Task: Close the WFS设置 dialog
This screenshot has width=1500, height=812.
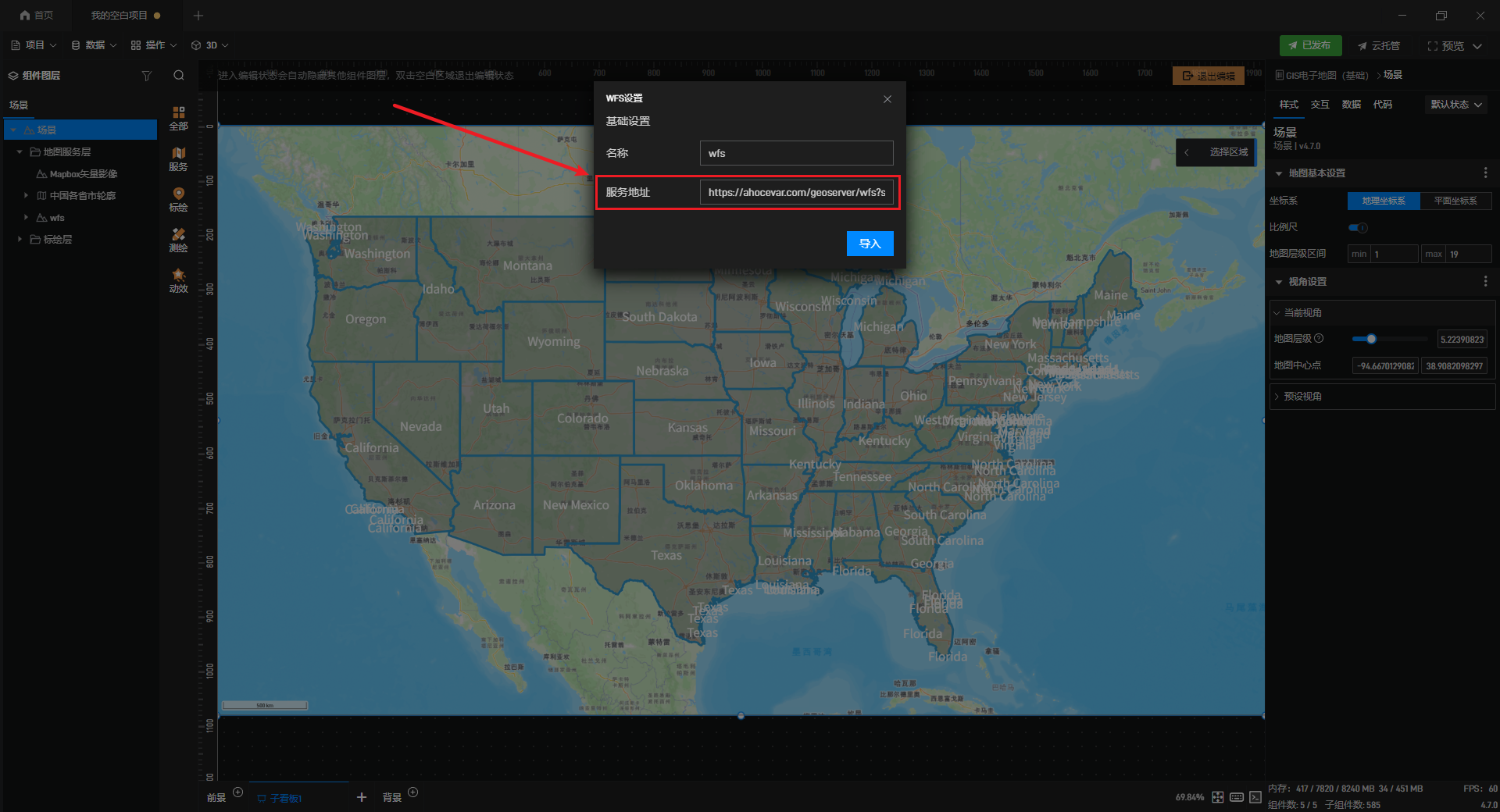Action: tap(887, 99)
